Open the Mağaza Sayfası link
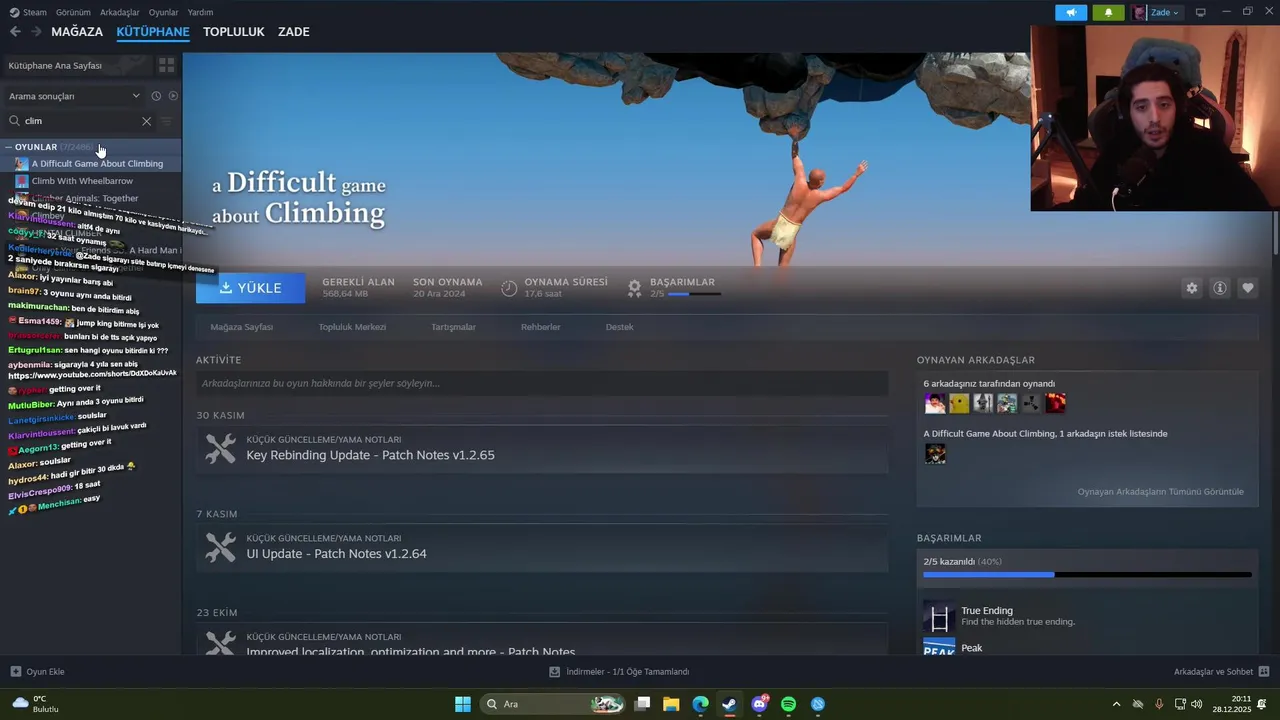This screenshot has height=720, width=1280. [x=242, y=327]
